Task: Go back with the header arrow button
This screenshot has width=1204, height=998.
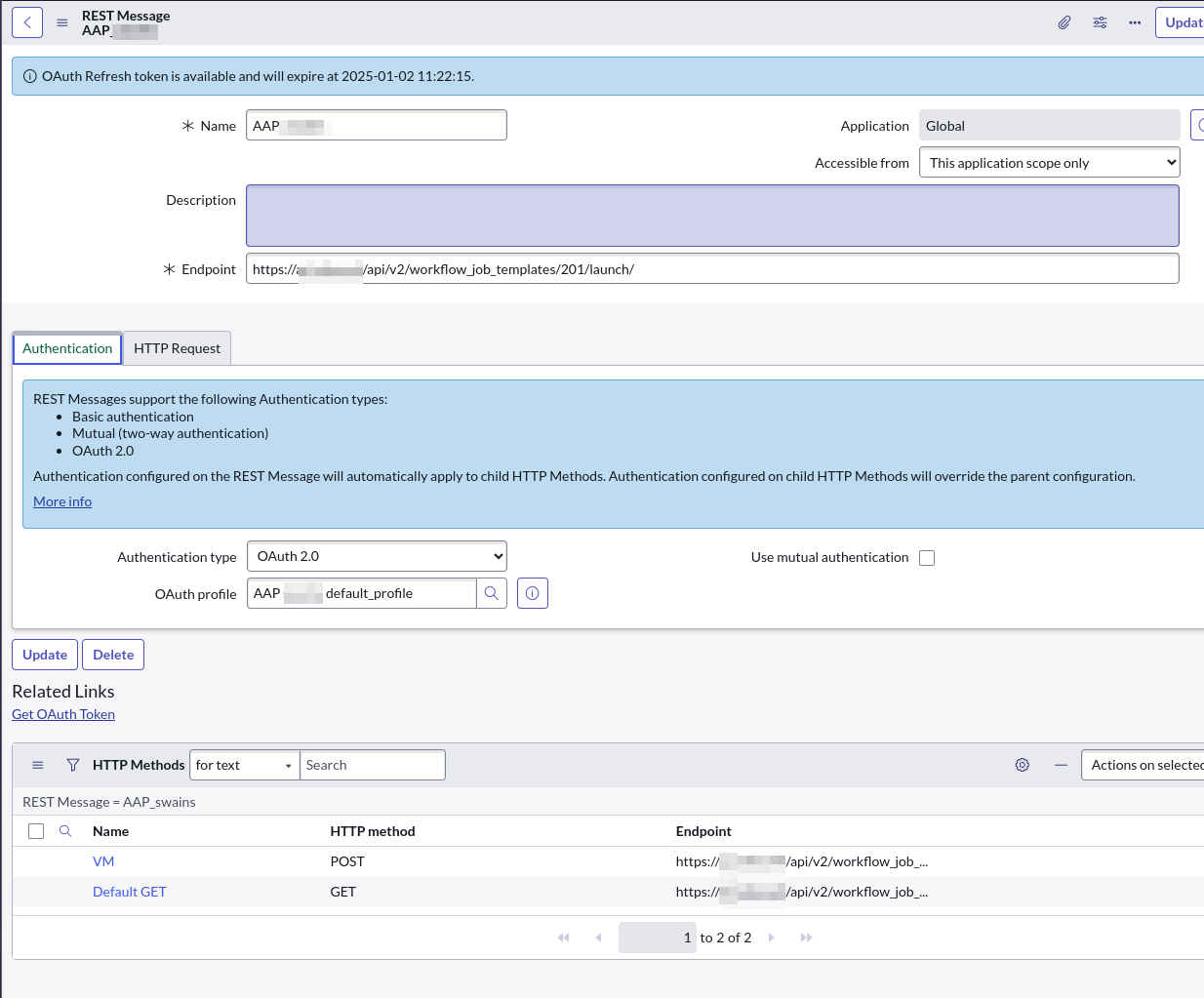Action: (27, 22)
